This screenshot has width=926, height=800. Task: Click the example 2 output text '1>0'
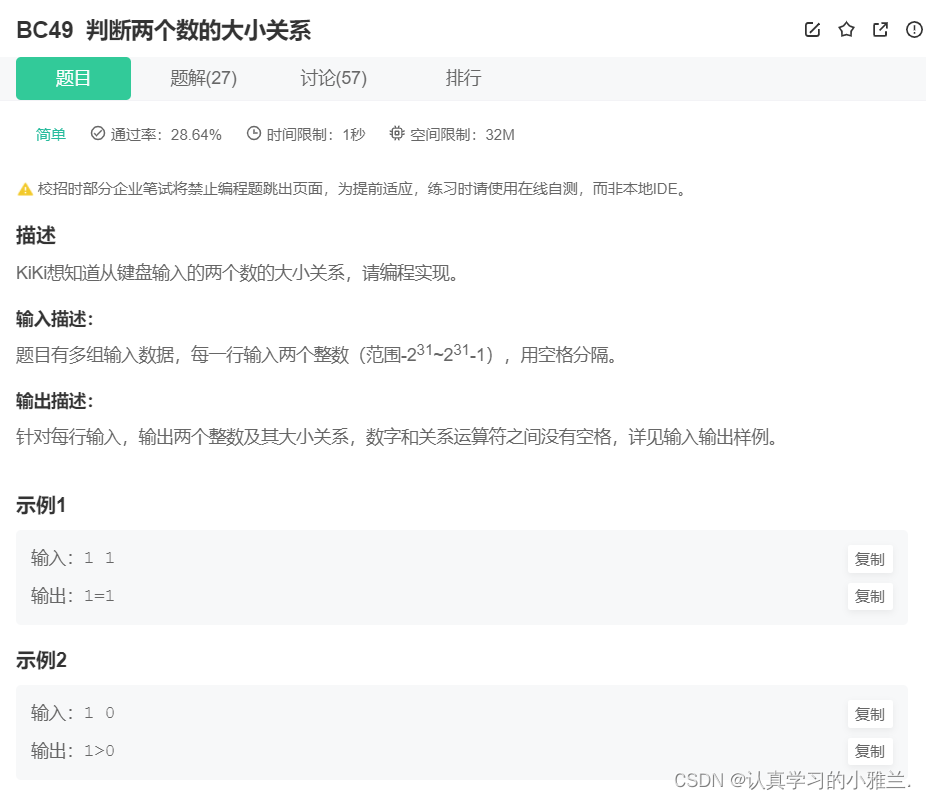click(x=99, y=751)
